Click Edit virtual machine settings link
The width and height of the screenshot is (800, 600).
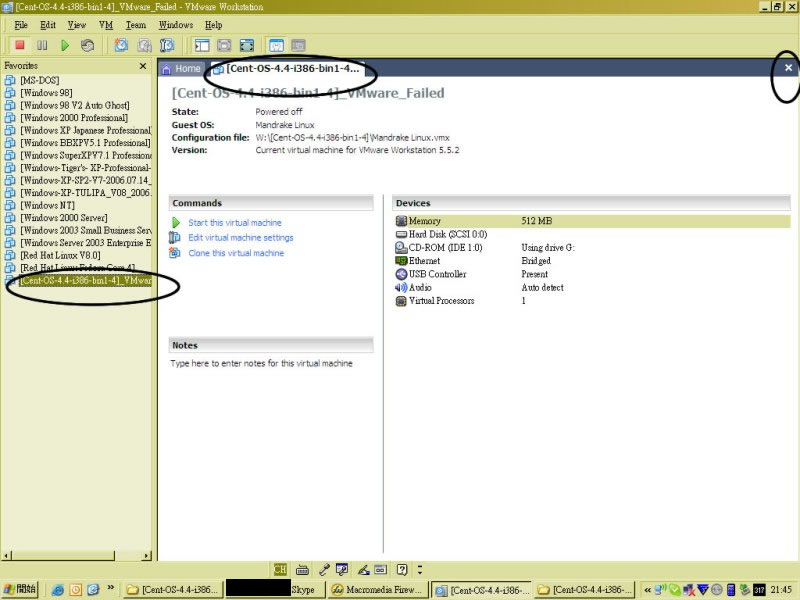(241, 237)
